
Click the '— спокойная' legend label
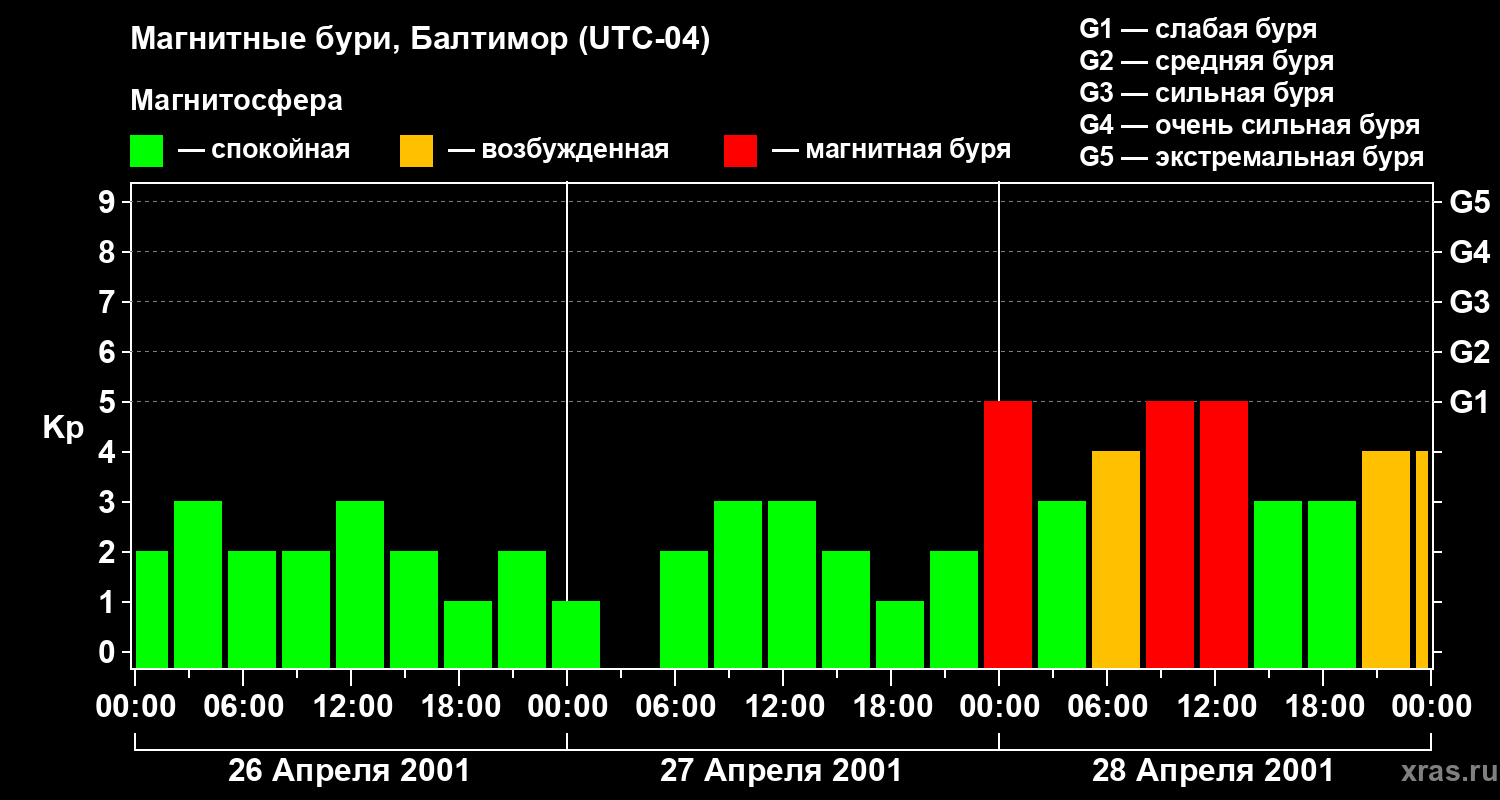tap(264, 150)
